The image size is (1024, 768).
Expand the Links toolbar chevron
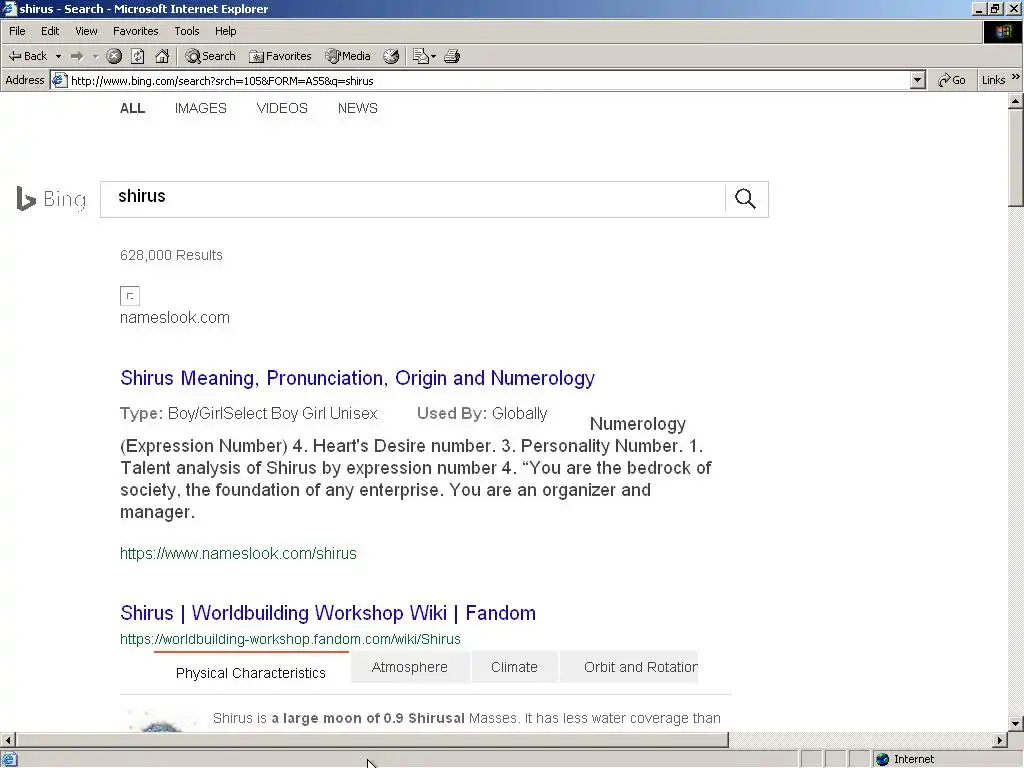point(1016,78)
